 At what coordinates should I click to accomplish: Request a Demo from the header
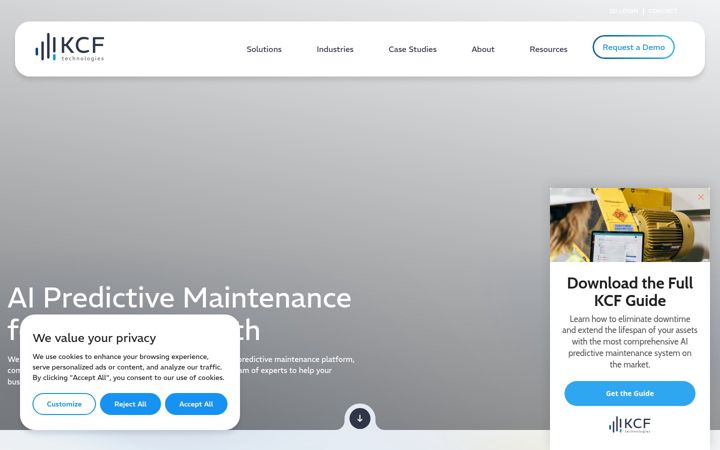click(x=634, y=47)
